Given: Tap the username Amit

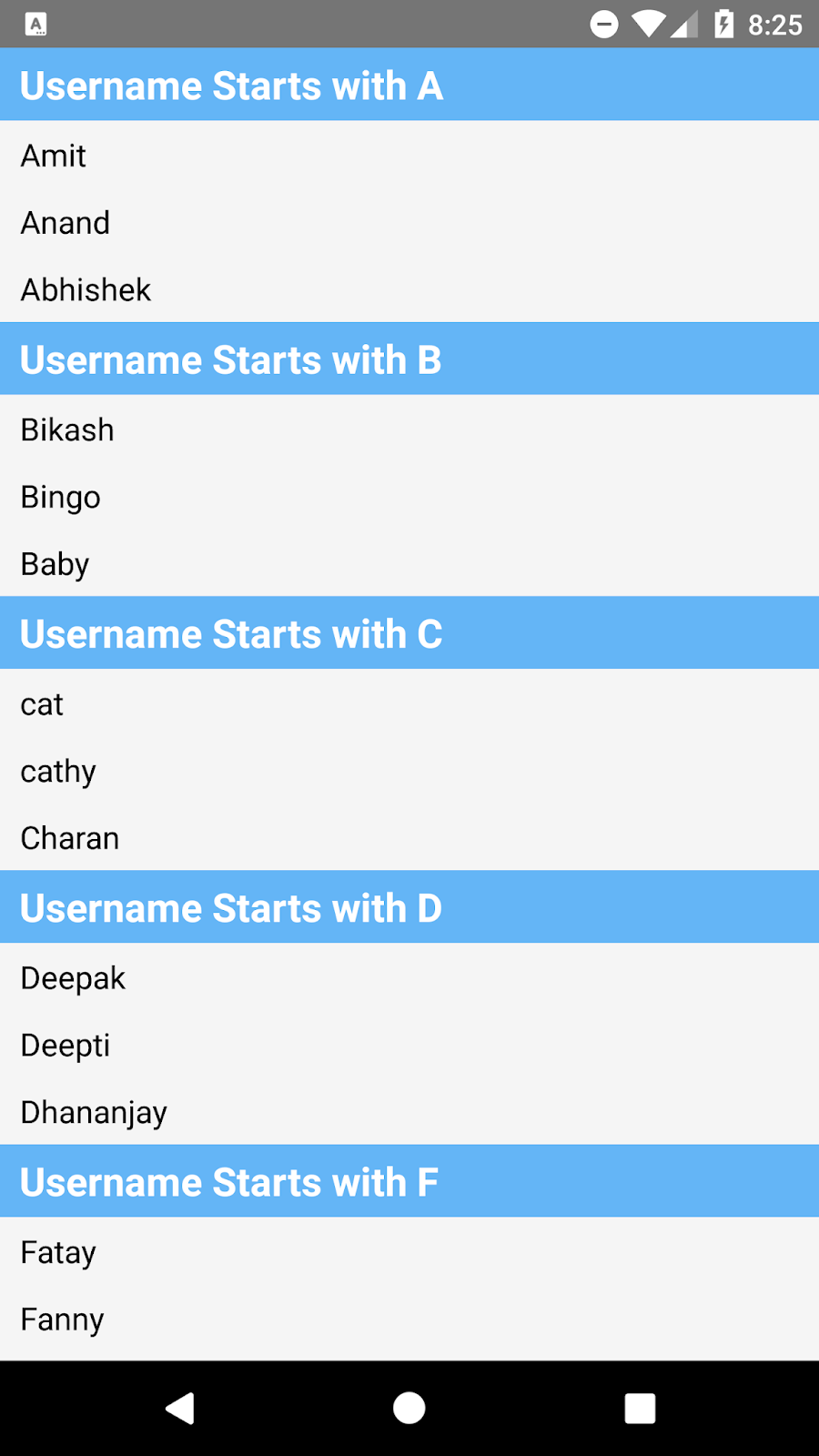Looking at the screenshot, I should click(x=52, y=156).
